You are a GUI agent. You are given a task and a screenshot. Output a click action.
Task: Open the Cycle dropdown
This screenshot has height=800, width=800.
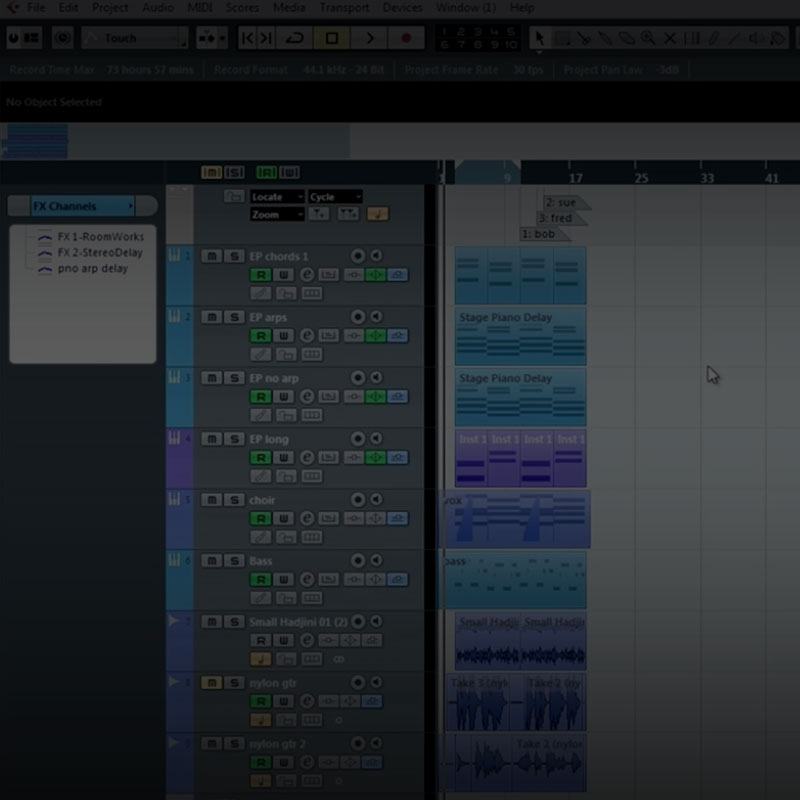pos(335,196)
